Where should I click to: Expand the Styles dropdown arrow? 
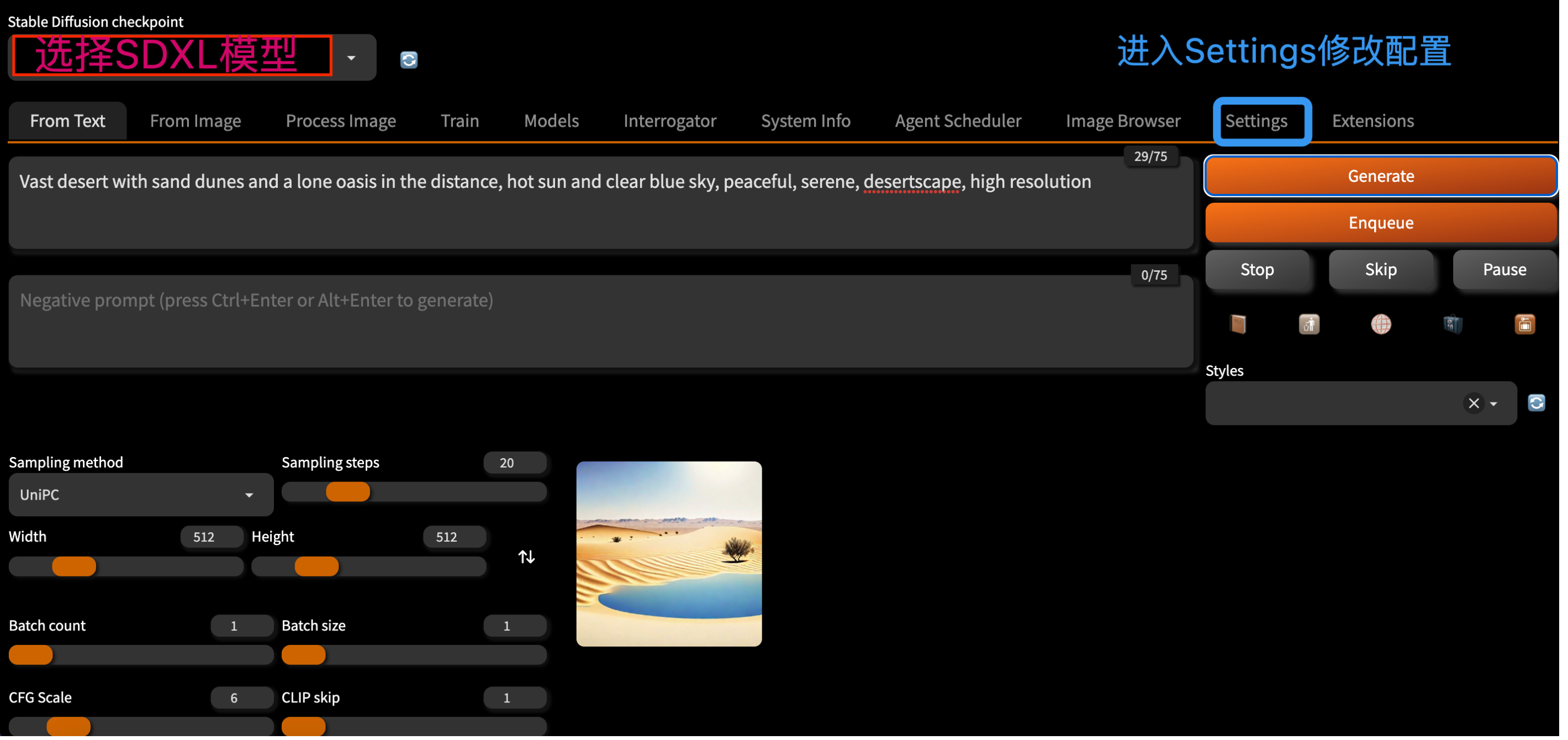coord(1494,403)
